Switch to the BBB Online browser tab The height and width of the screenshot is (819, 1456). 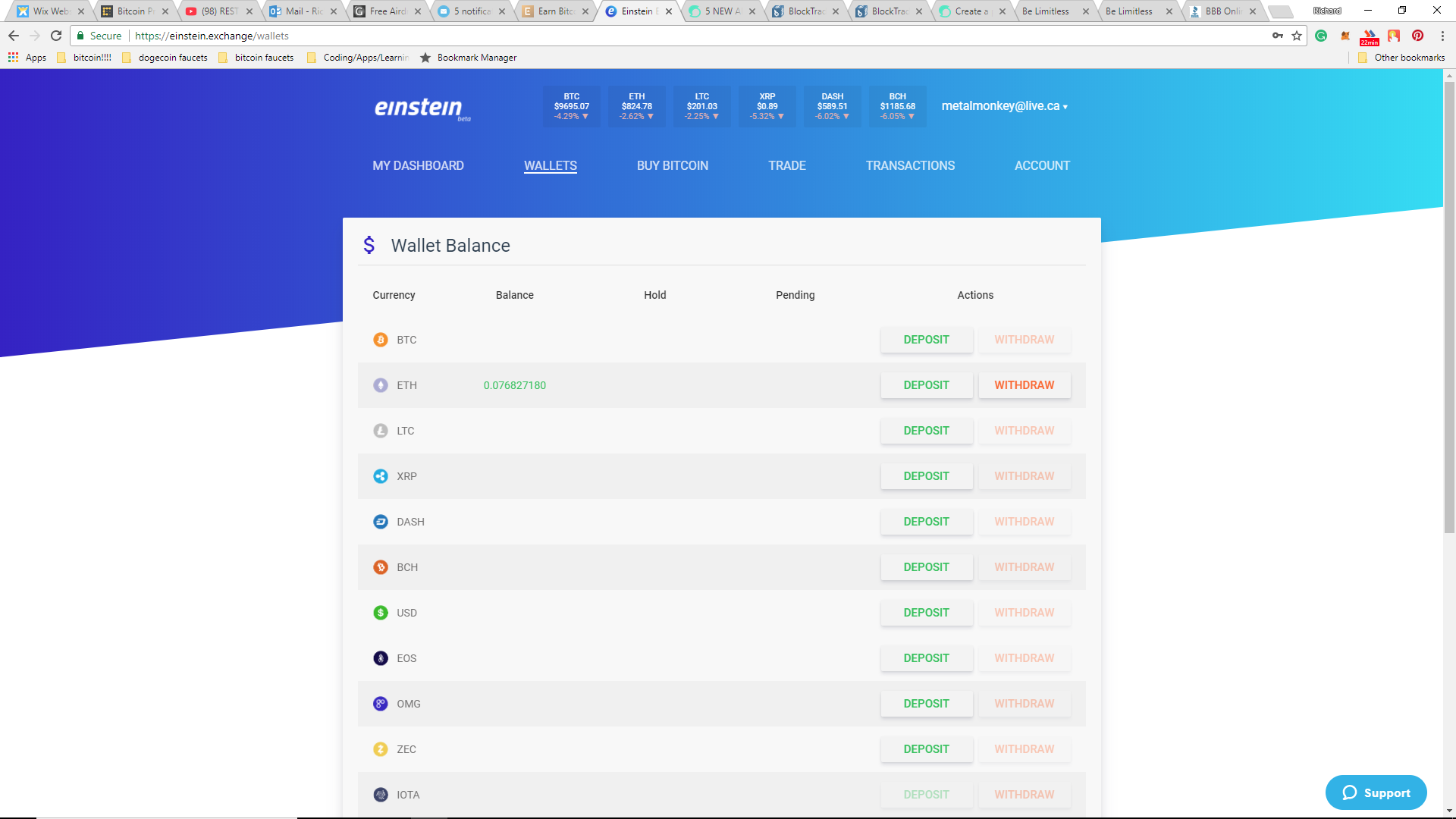[1222, 11]
